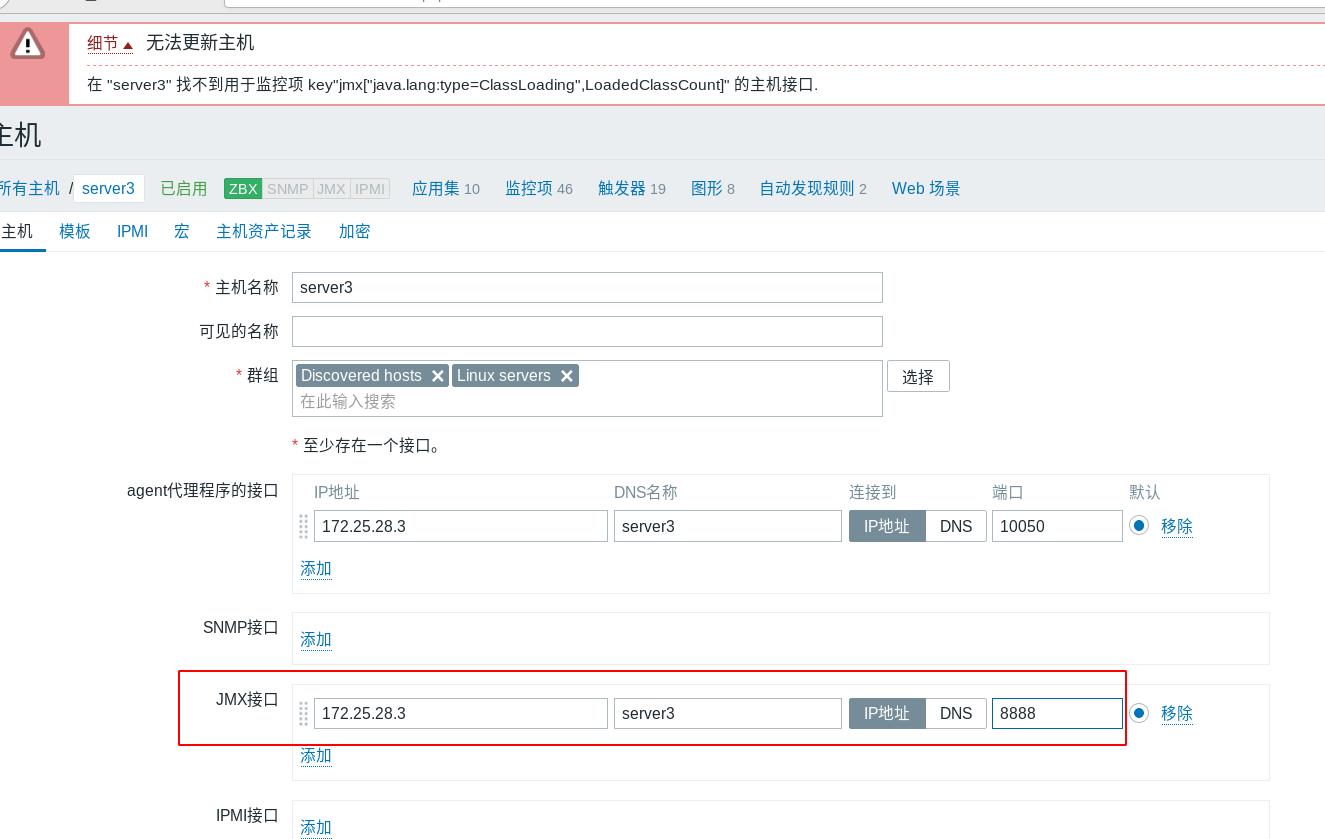This screenshot has height=839, width=1325.
Task: Set agent interface connect-to DNS
Action: point(956,526)
